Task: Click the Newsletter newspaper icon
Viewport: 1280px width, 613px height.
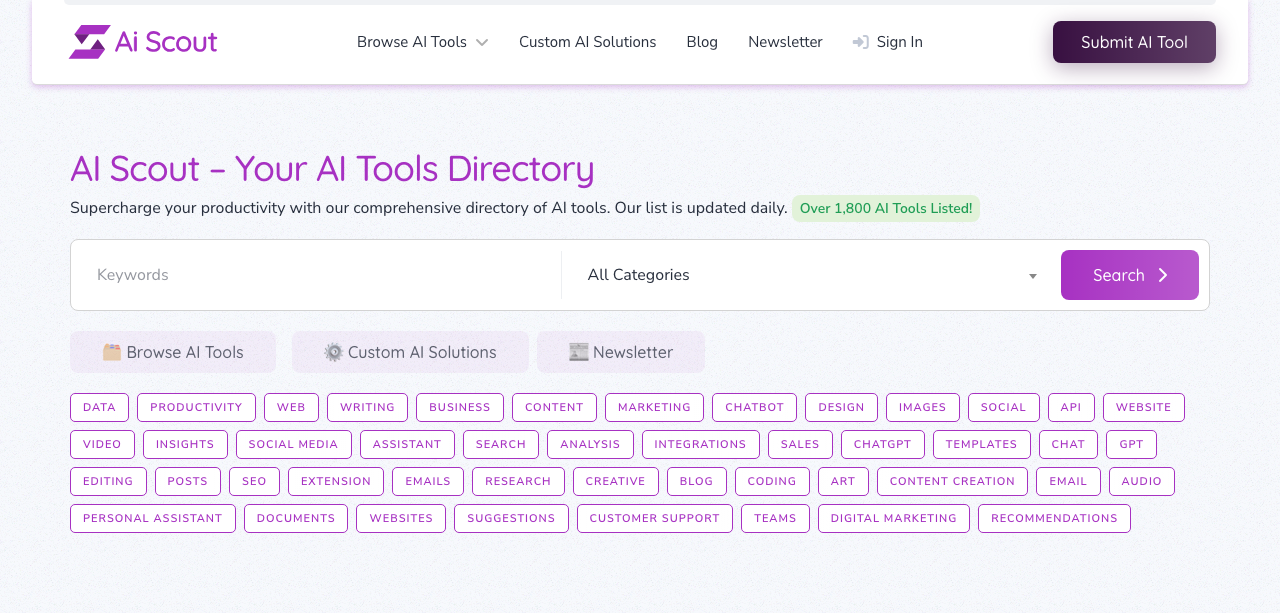Action: [579, 352]
